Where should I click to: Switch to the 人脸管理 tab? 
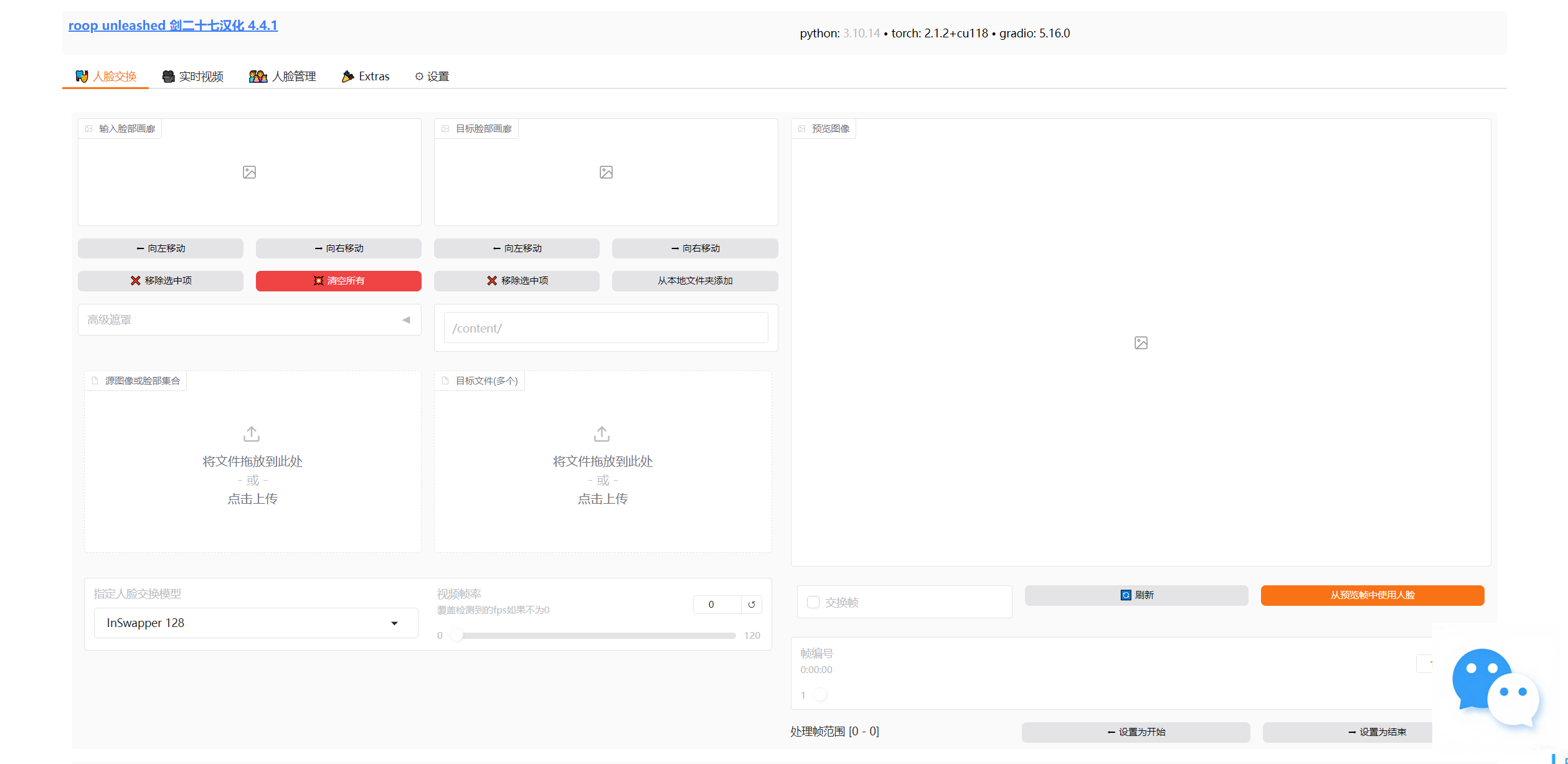click(x=282, y=75)
